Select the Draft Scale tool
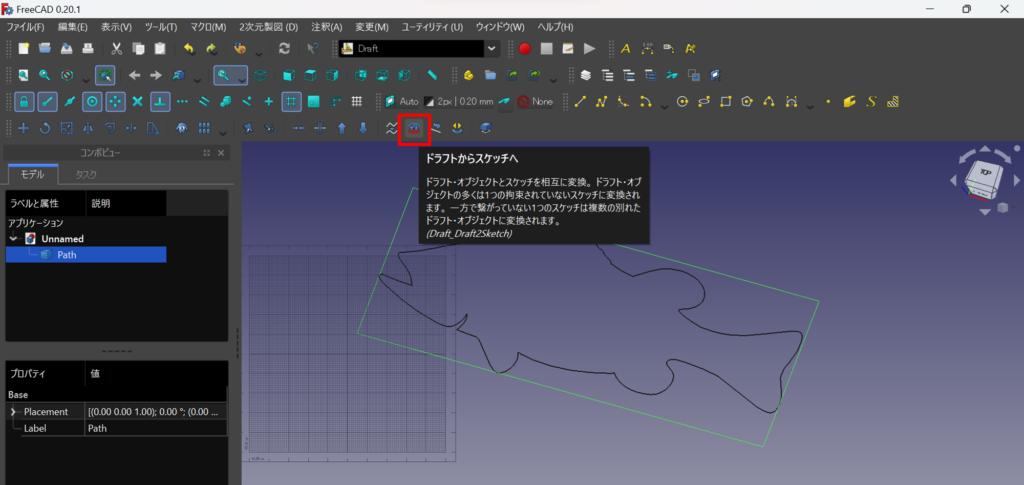 67,129
